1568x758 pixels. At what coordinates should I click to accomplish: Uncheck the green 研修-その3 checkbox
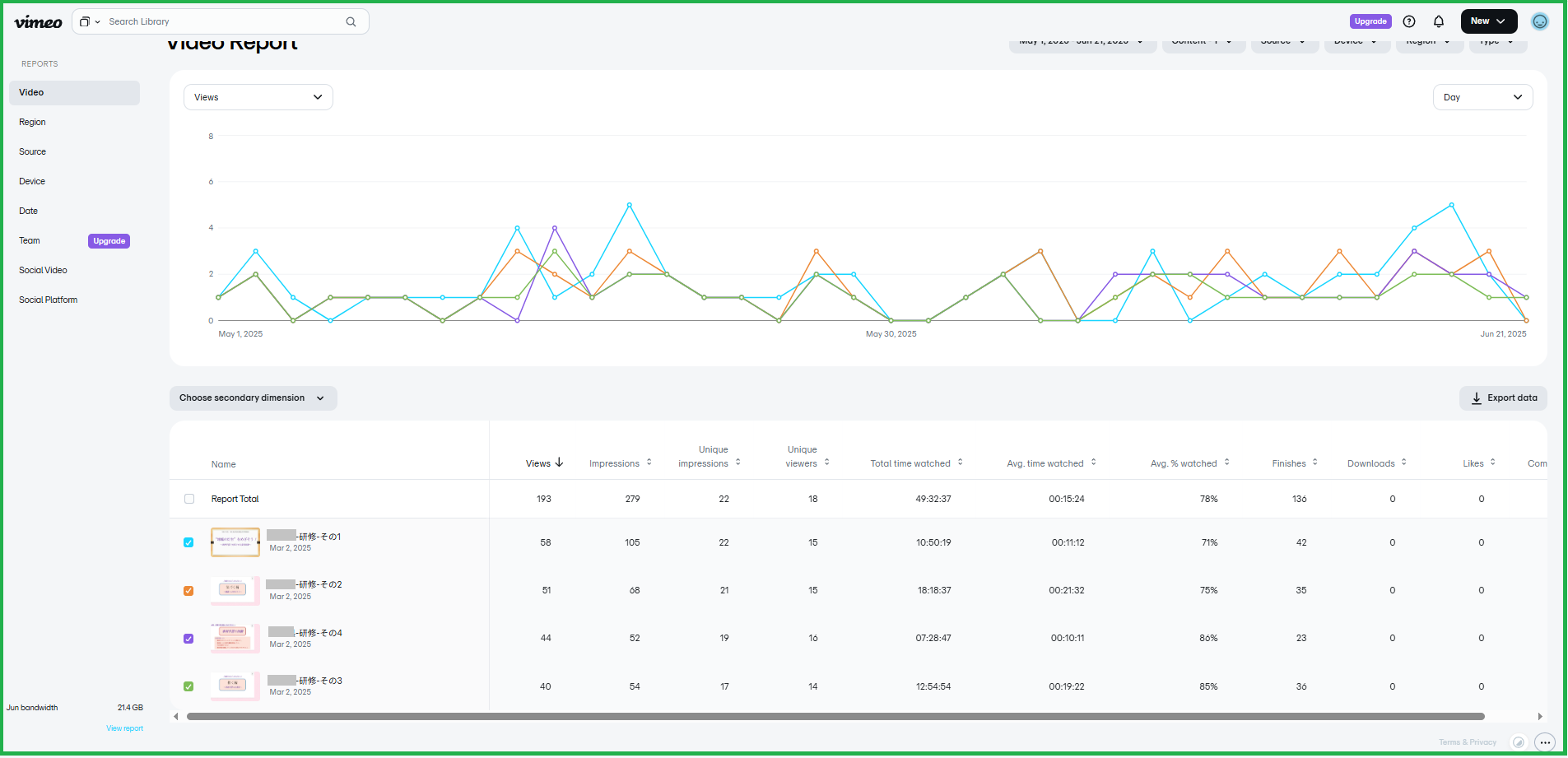[x=188, y=686]
